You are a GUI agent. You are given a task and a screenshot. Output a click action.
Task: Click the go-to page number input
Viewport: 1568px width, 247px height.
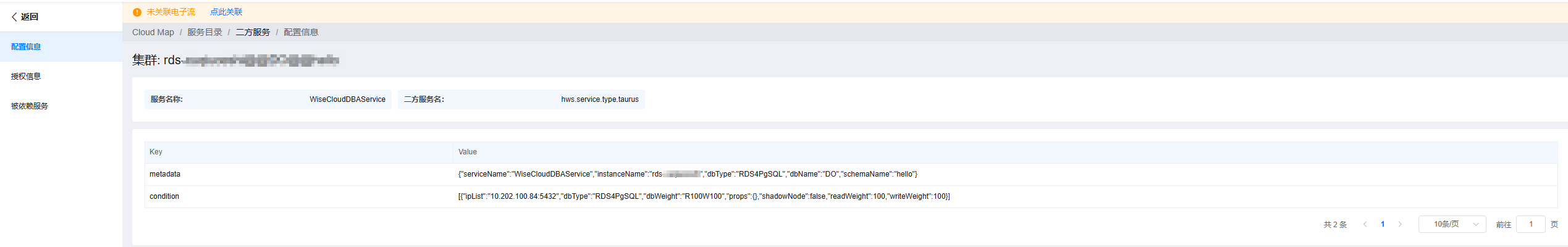coord(1530,224)
